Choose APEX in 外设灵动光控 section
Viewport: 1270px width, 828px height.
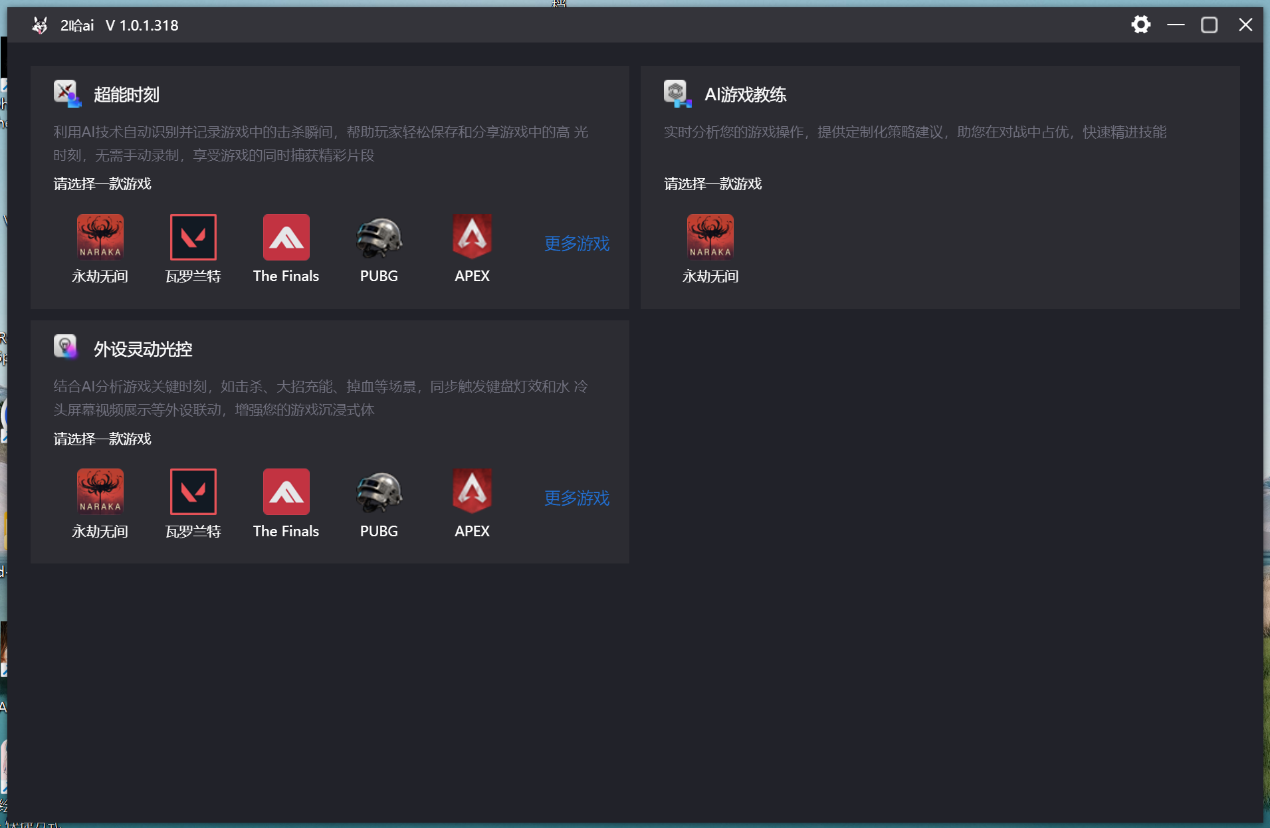472,492
